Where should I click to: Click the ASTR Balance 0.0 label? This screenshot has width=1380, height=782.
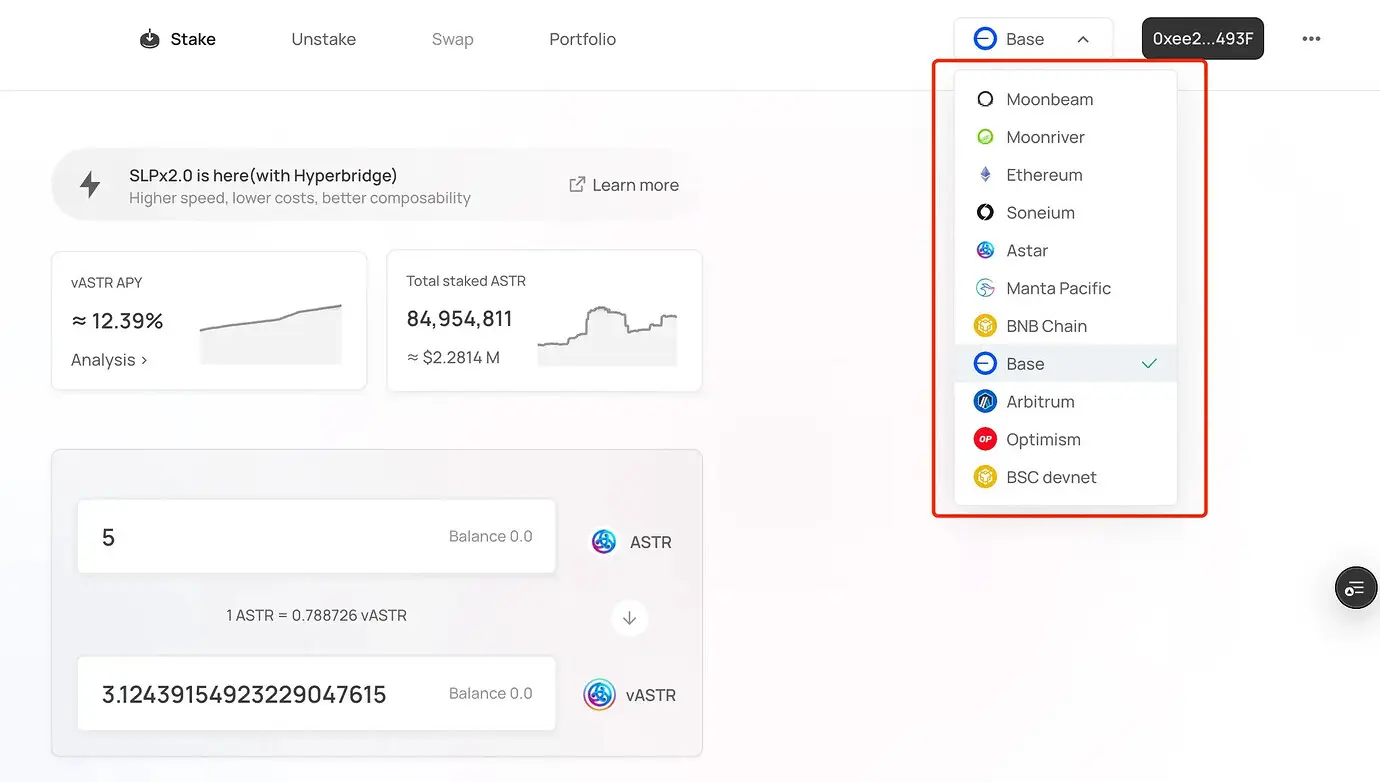pyautogui.click(x=490, y=537)
